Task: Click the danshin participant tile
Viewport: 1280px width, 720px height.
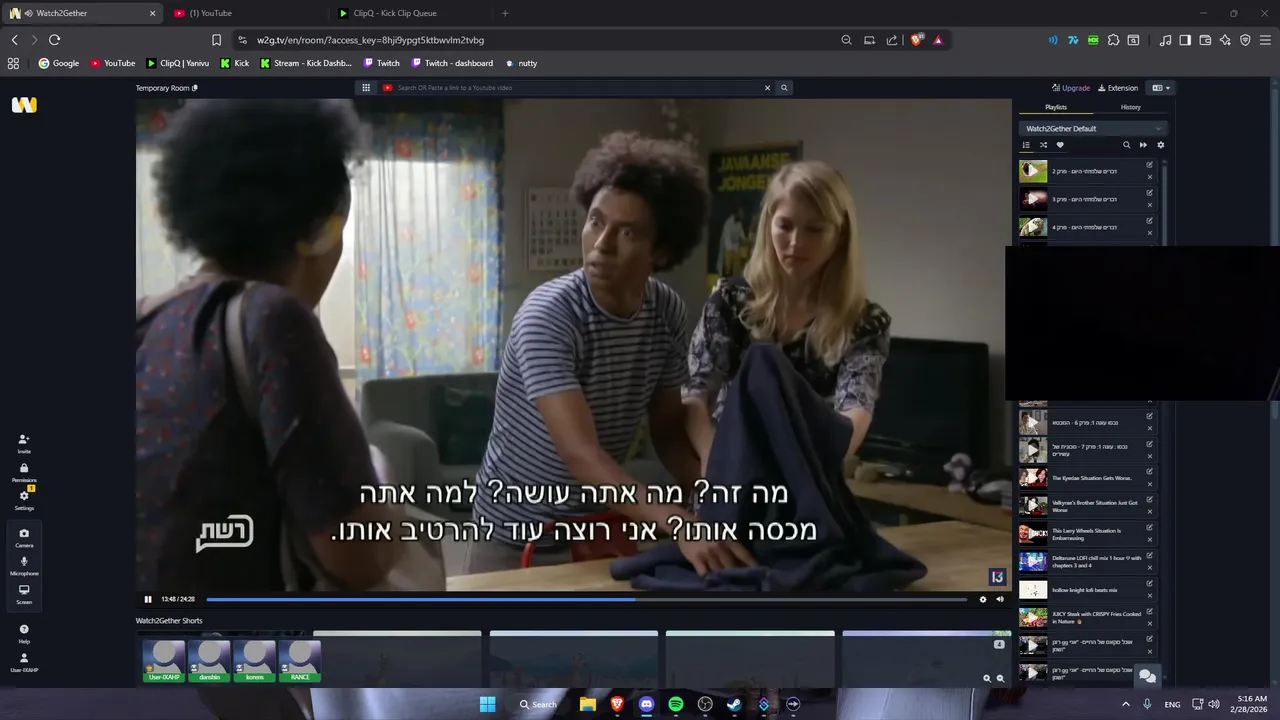Action: (209, 660)
